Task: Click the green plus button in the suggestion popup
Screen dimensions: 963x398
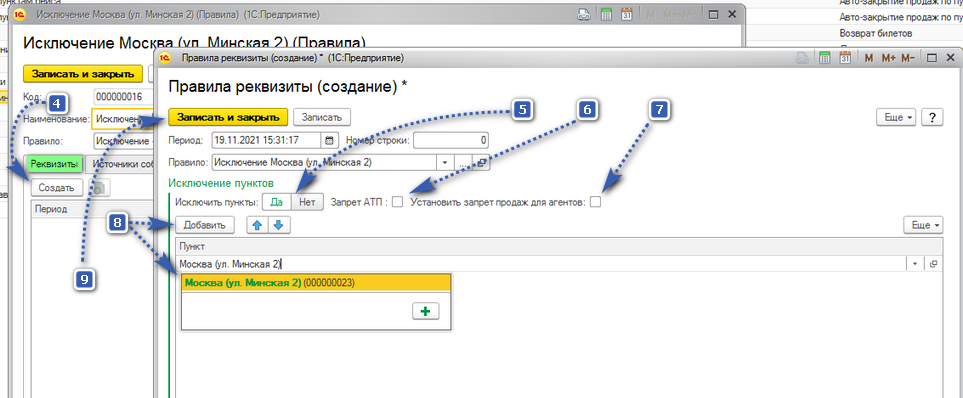Action: tap(424, 311)
